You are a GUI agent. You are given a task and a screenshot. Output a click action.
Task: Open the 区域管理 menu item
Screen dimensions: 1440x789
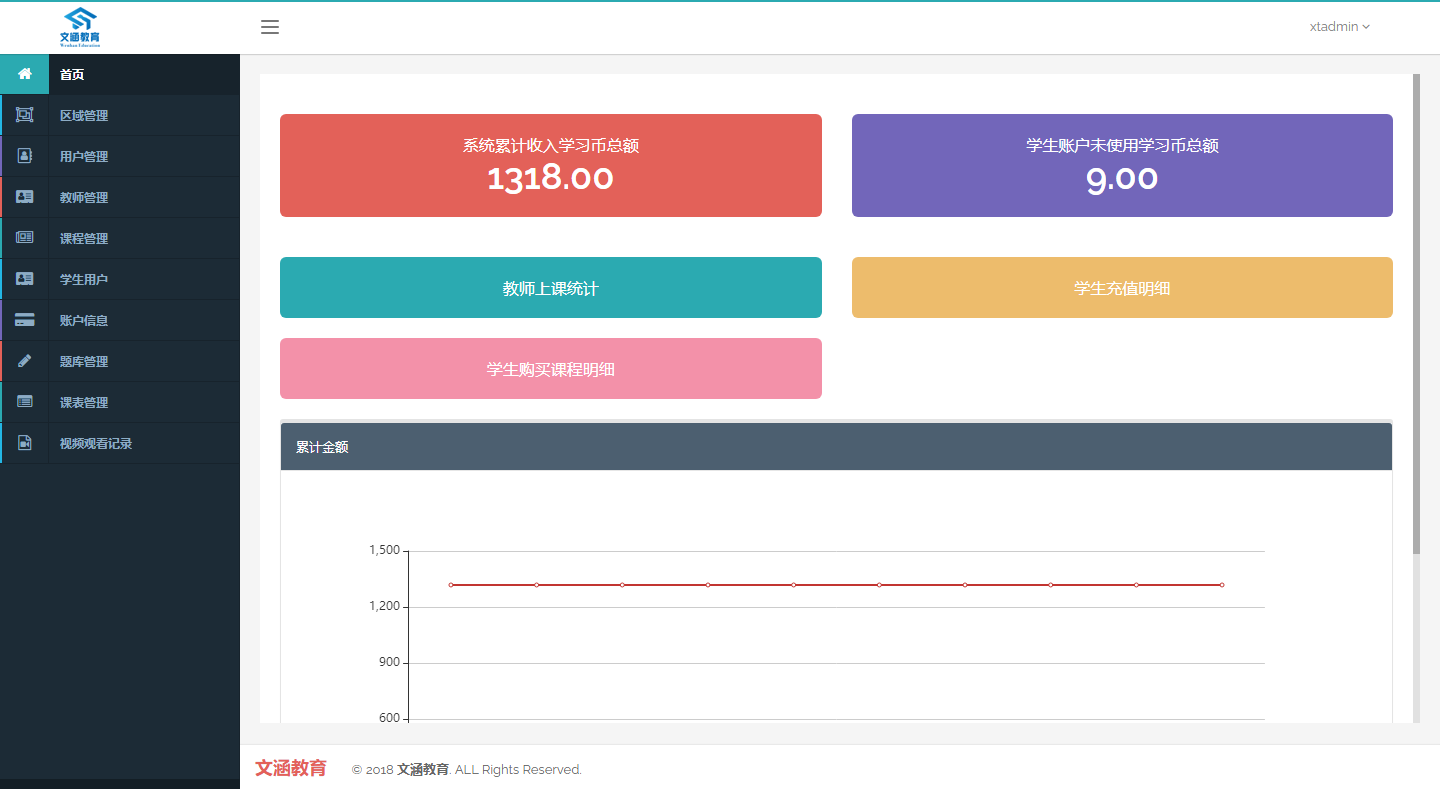120,115
